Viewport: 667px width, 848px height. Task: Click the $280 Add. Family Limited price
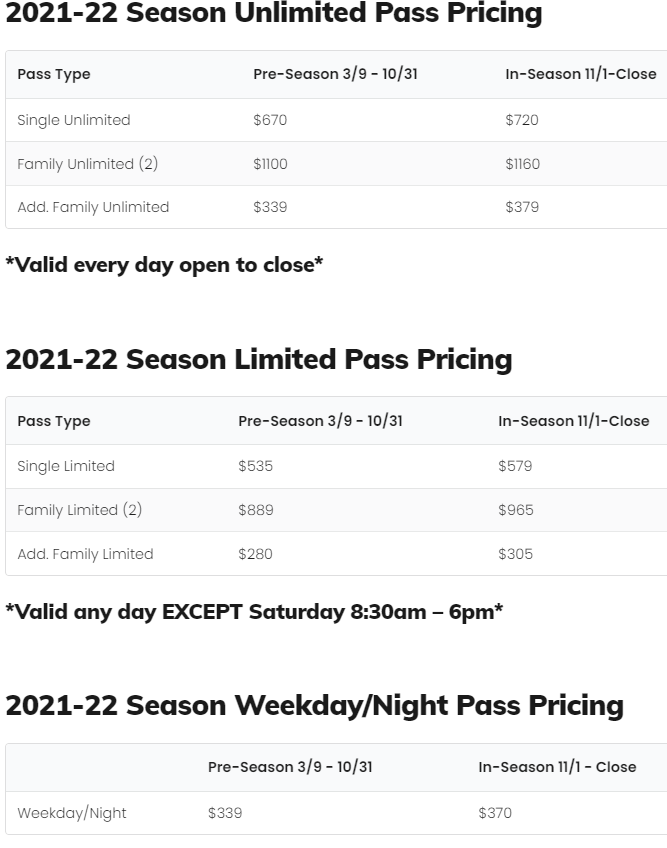pos(255,554)
